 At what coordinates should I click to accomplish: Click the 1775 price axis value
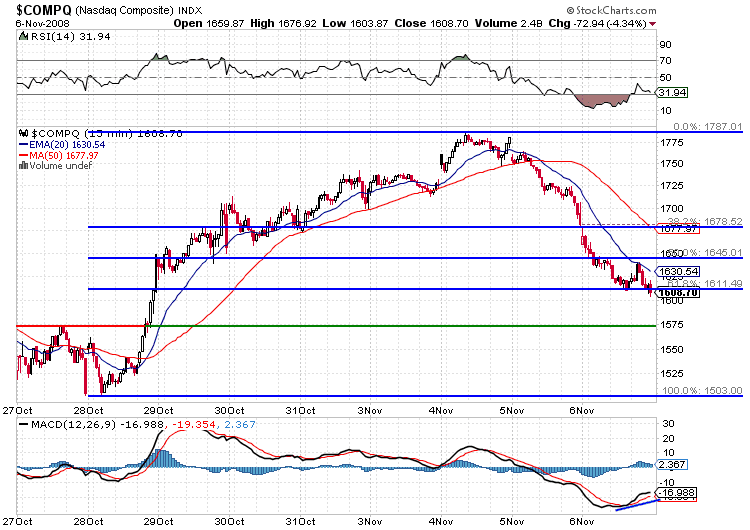tap(672, 143)
